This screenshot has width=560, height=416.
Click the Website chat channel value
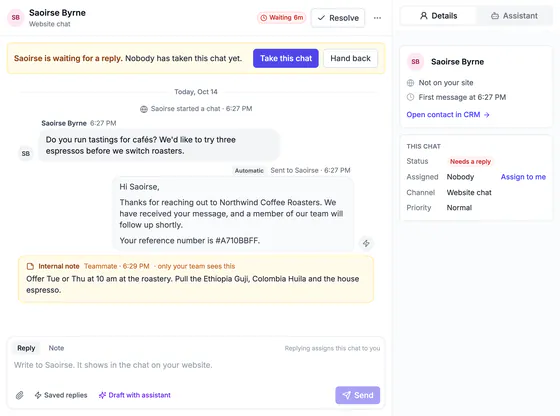[469, 192]
